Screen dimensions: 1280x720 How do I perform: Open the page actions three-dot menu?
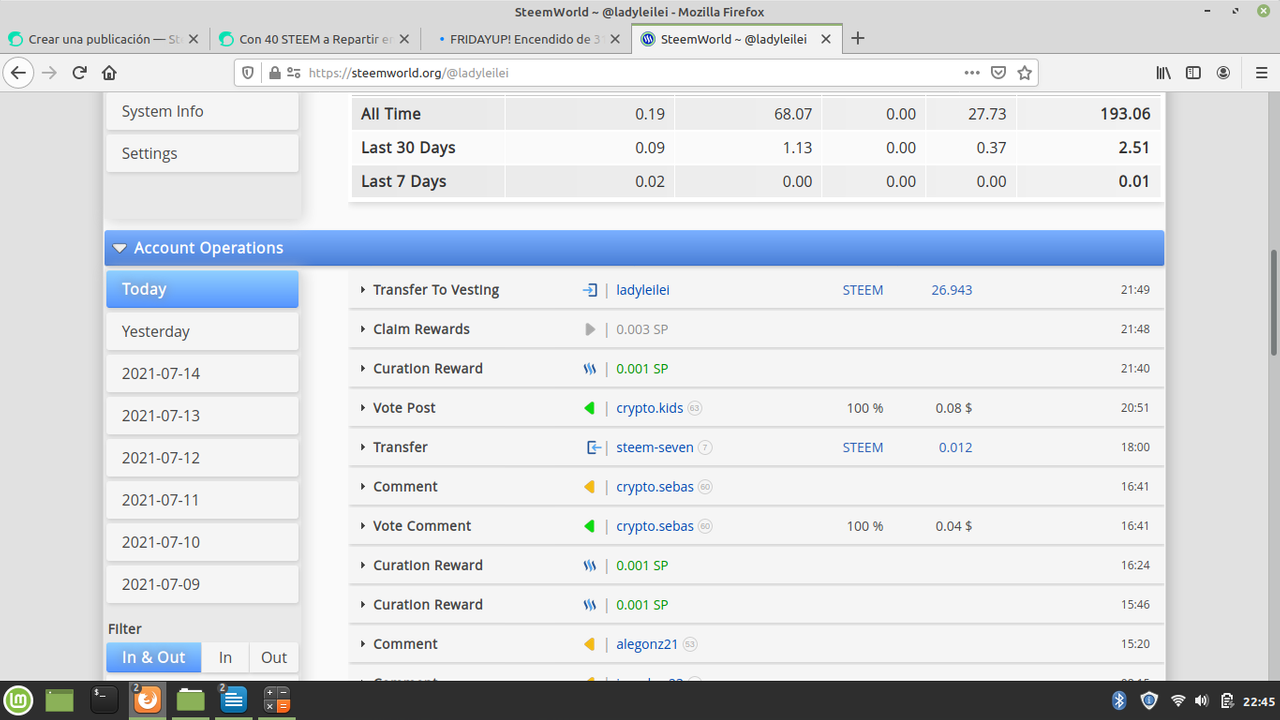tap(972, 73)
